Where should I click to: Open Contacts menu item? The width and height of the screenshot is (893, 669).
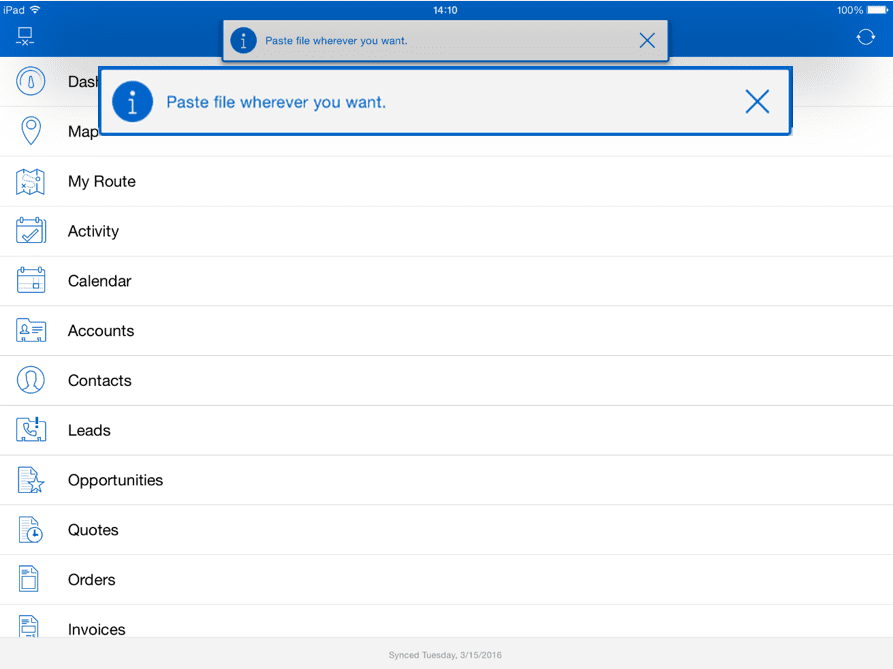(446, 380)
